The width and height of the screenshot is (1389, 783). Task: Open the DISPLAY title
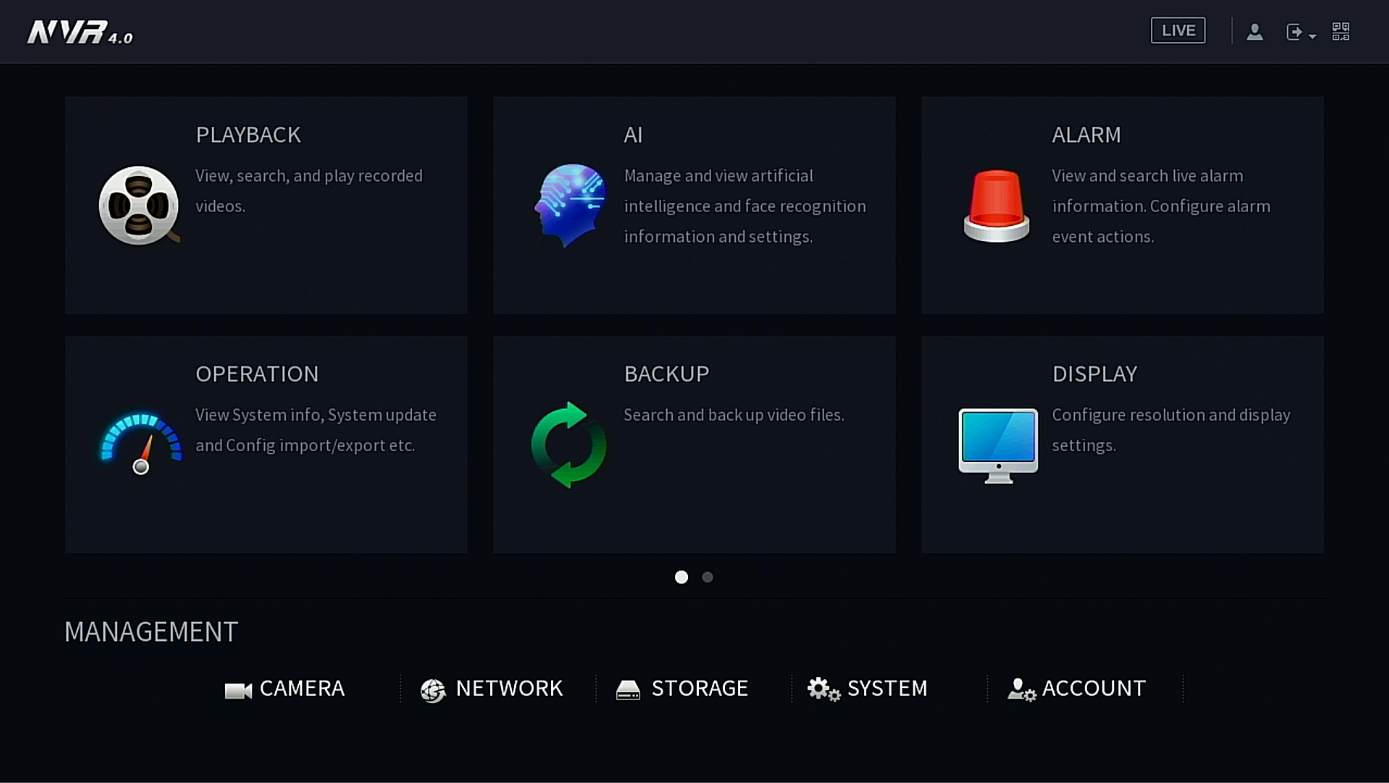pos(1094,373)
